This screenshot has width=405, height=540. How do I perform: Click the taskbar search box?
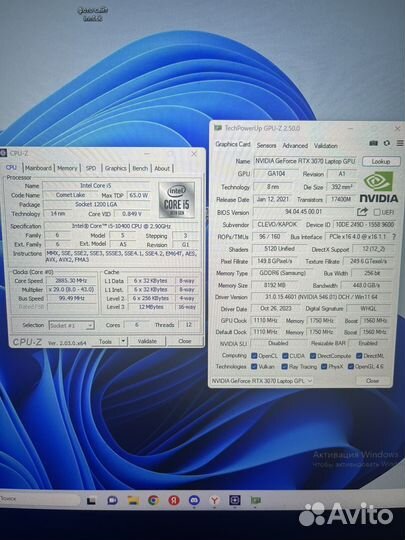pos(40,499)
